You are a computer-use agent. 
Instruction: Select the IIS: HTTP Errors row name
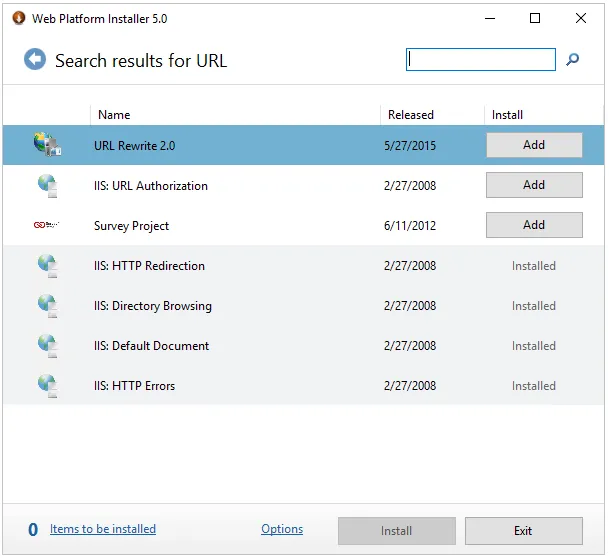134,386
